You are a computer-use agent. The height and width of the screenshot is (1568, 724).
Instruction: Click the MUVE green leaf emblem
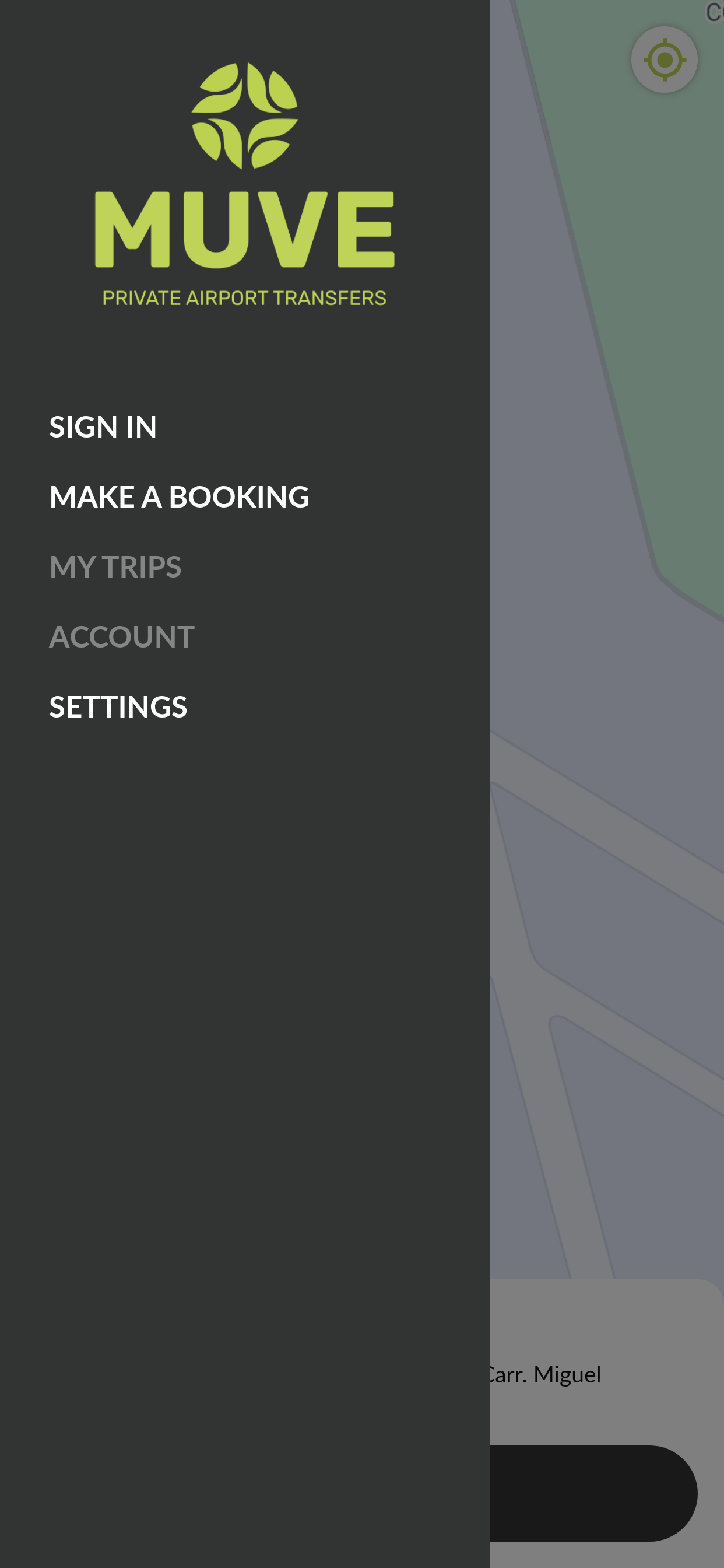click(x=245, y=116)
